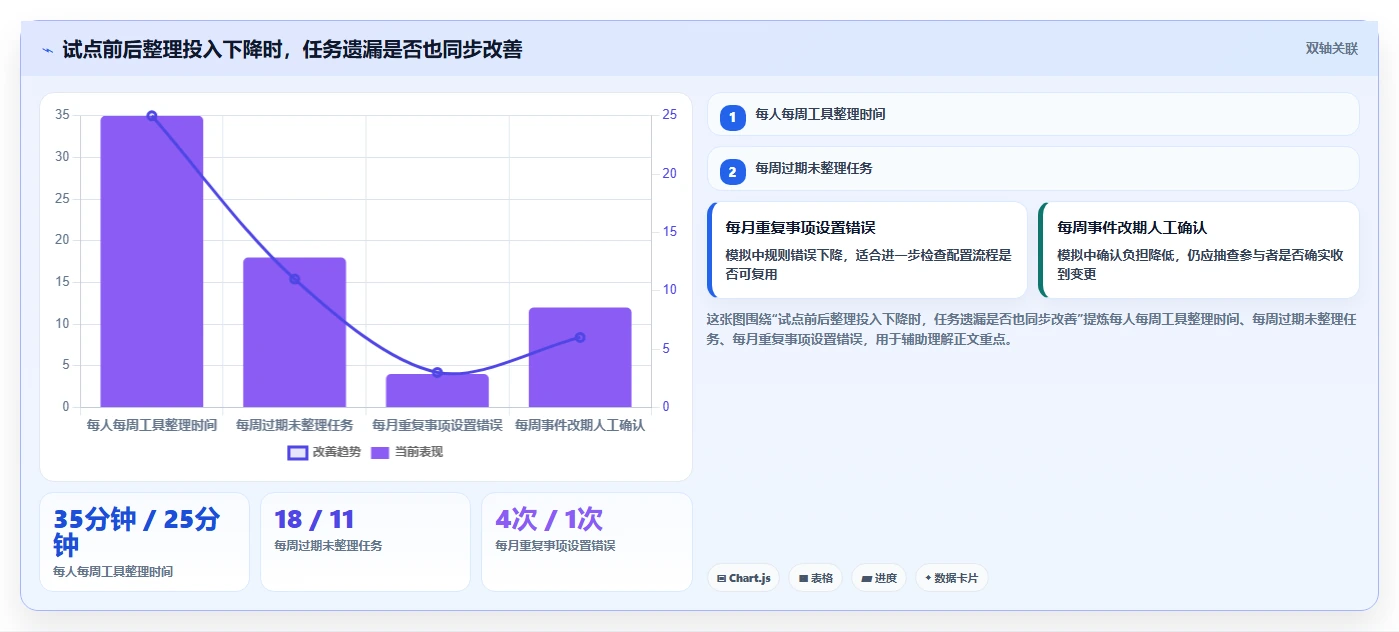1399x632 pixels.
Task: Click the 每月重复事项设置错误 bar in the chart
Action: pos(437,390)
